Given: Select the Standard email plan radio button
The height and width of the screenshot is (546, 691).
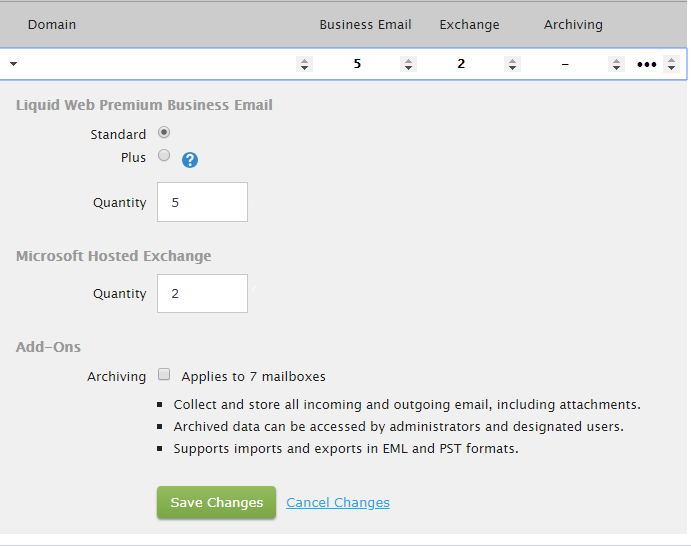Looking at the screenshot, I should [164, 132].
